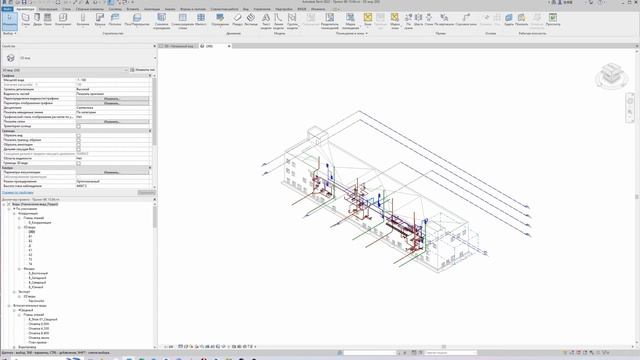Open the Файл menu tab
Viewport: 640px width, 360px height.
tap(7, 9)
